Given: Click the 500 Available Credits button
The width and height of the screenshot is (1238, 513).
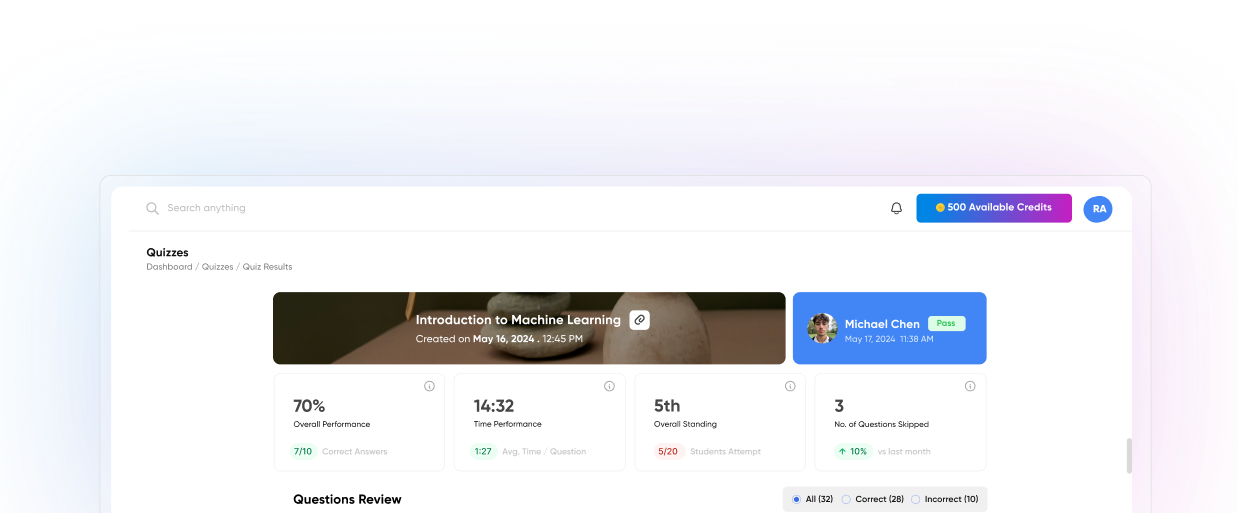Looking at the screenshot, I should 993,208.
